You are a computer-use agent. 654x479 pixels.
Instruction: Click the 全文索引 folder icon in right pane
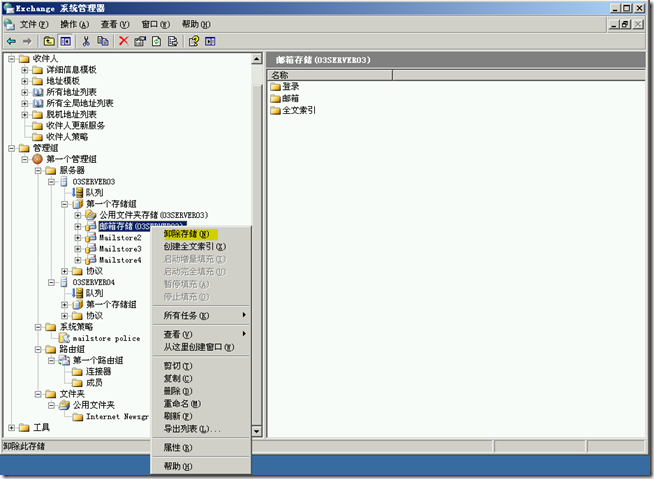pyautogui.click(x=275, y=111)
